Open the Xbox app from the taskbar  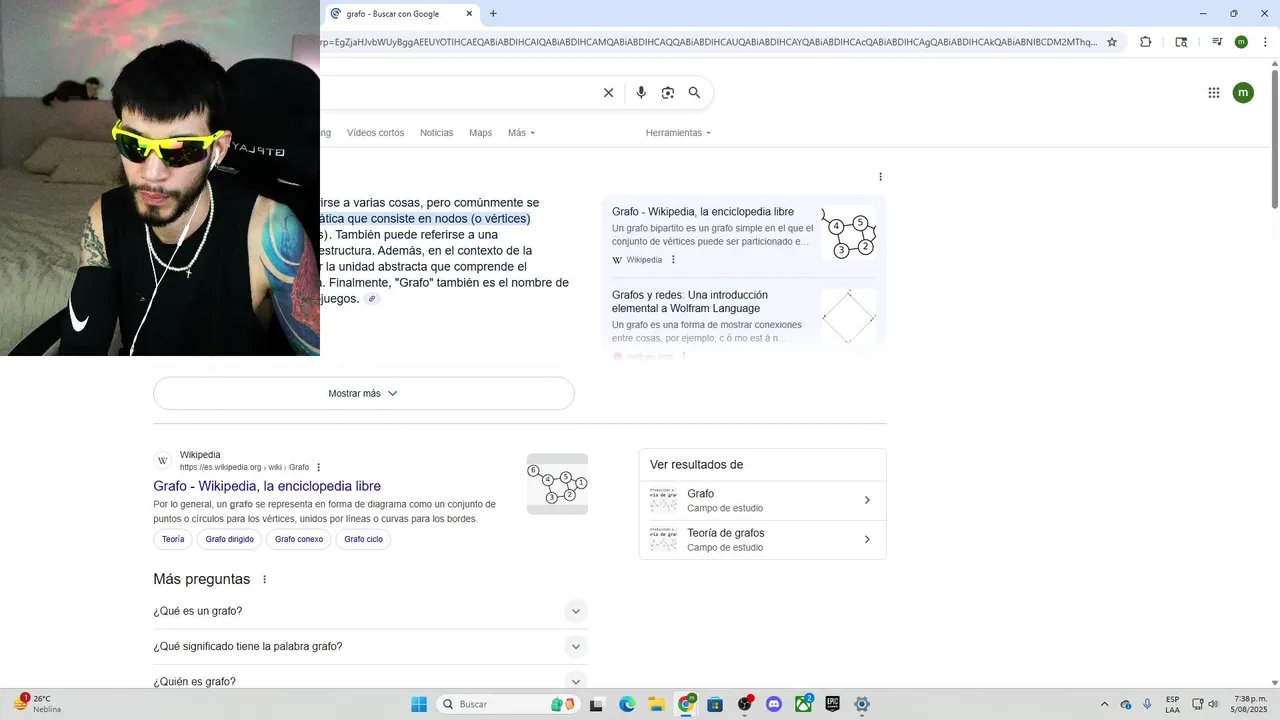tap(803, 704)
